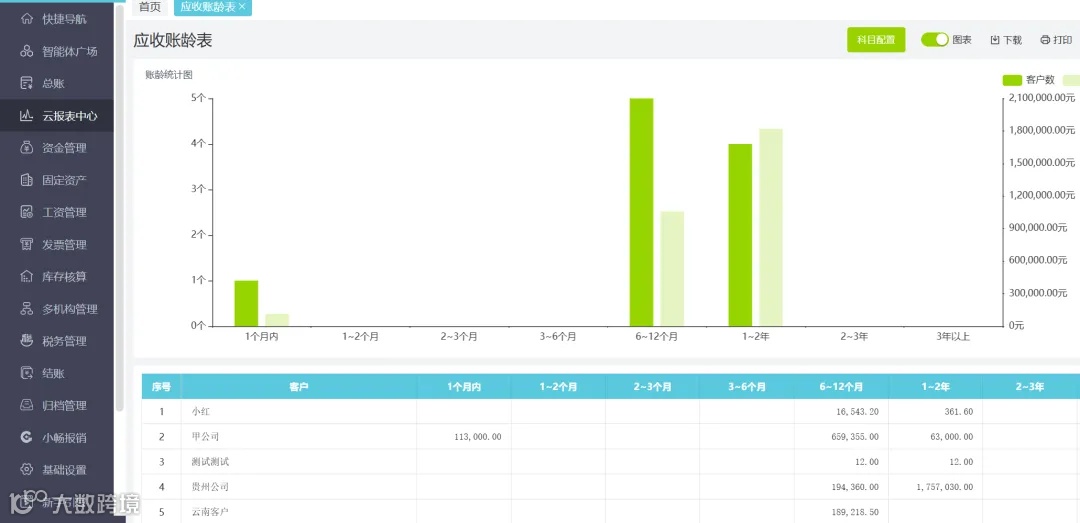Click customer name 测试测试 in table

[x=210, y=462]
